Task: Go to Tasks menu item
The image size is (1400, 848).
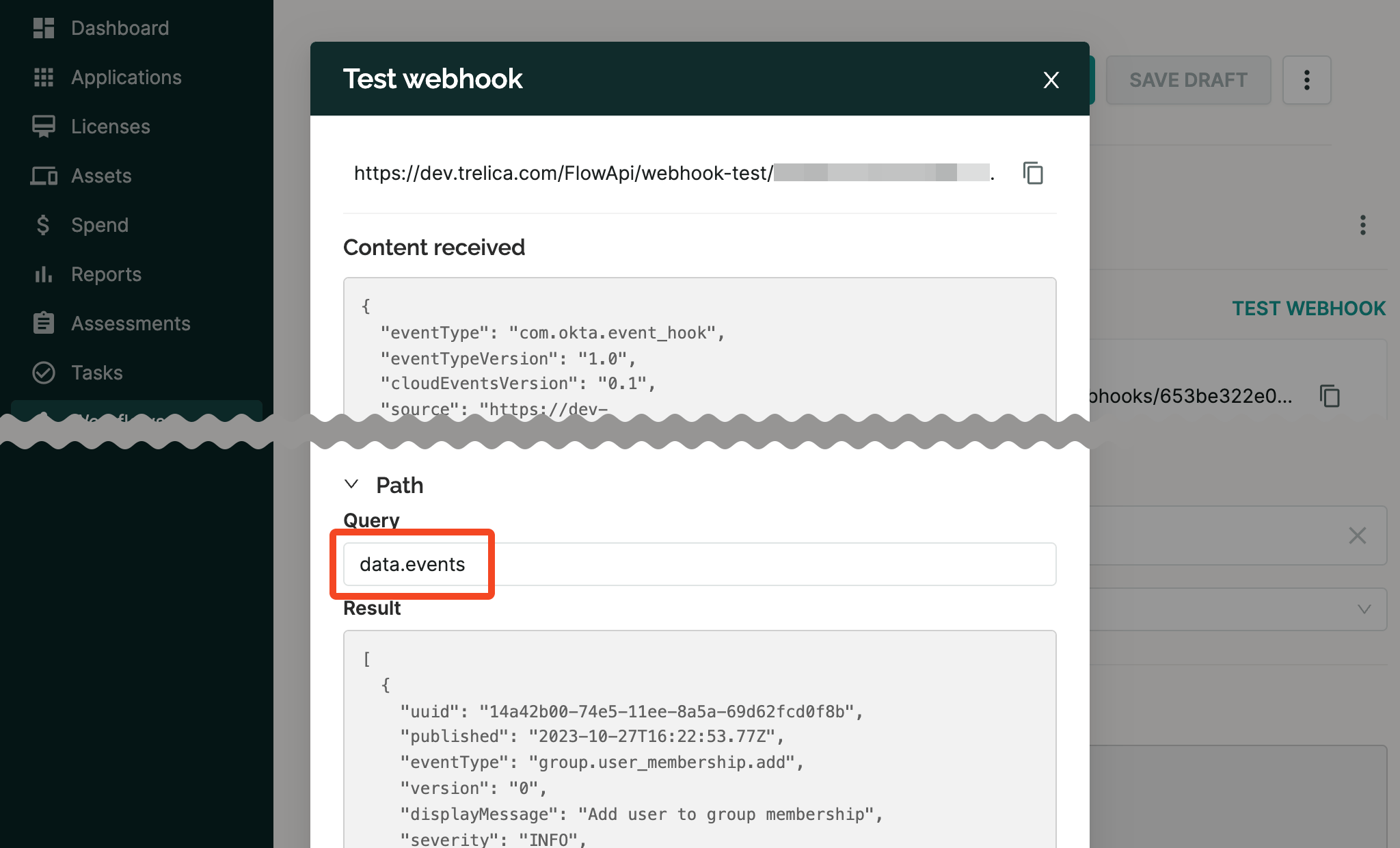Action: (97, 373)
